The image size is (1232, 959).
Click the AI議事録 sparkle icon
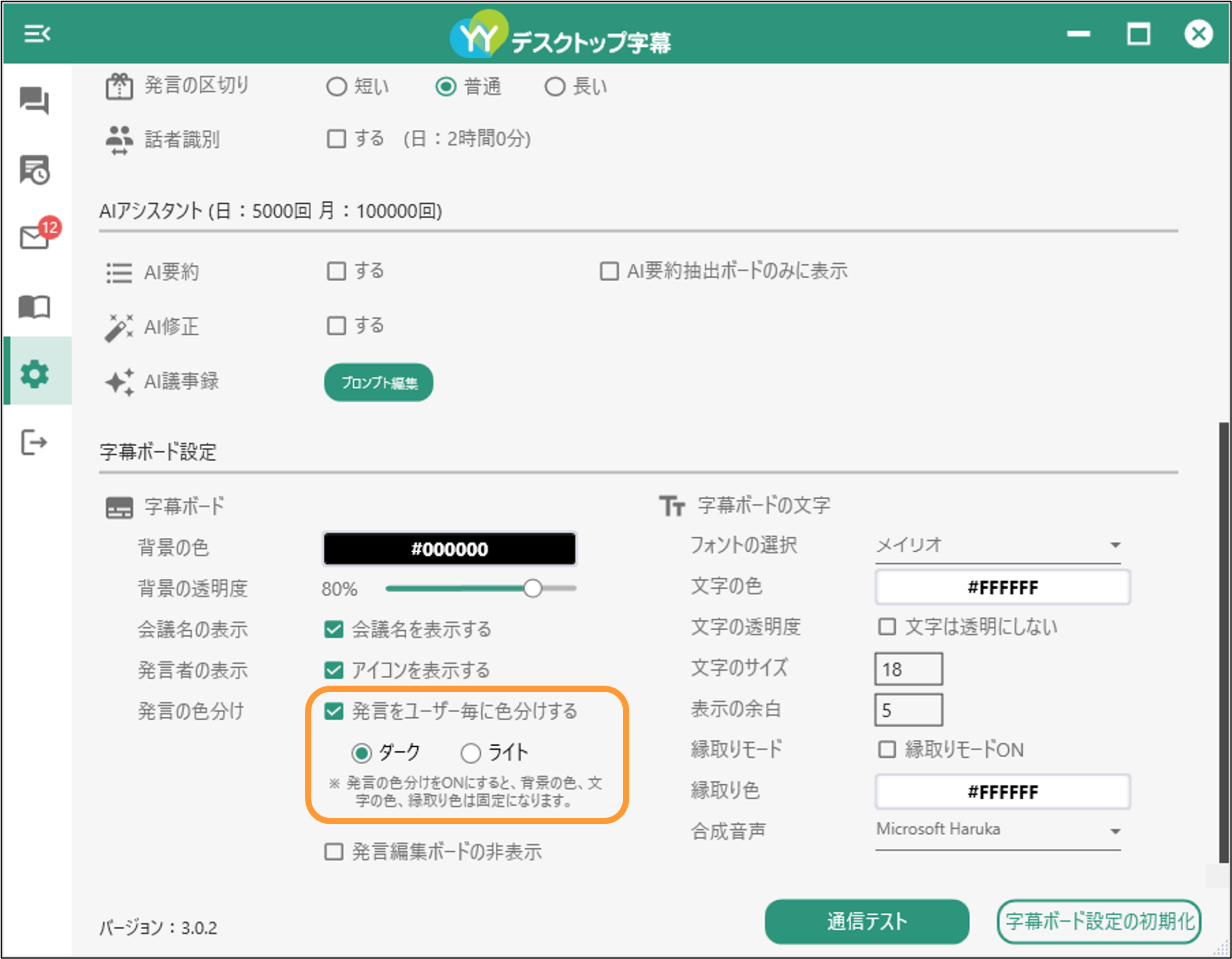click(119, 382)
